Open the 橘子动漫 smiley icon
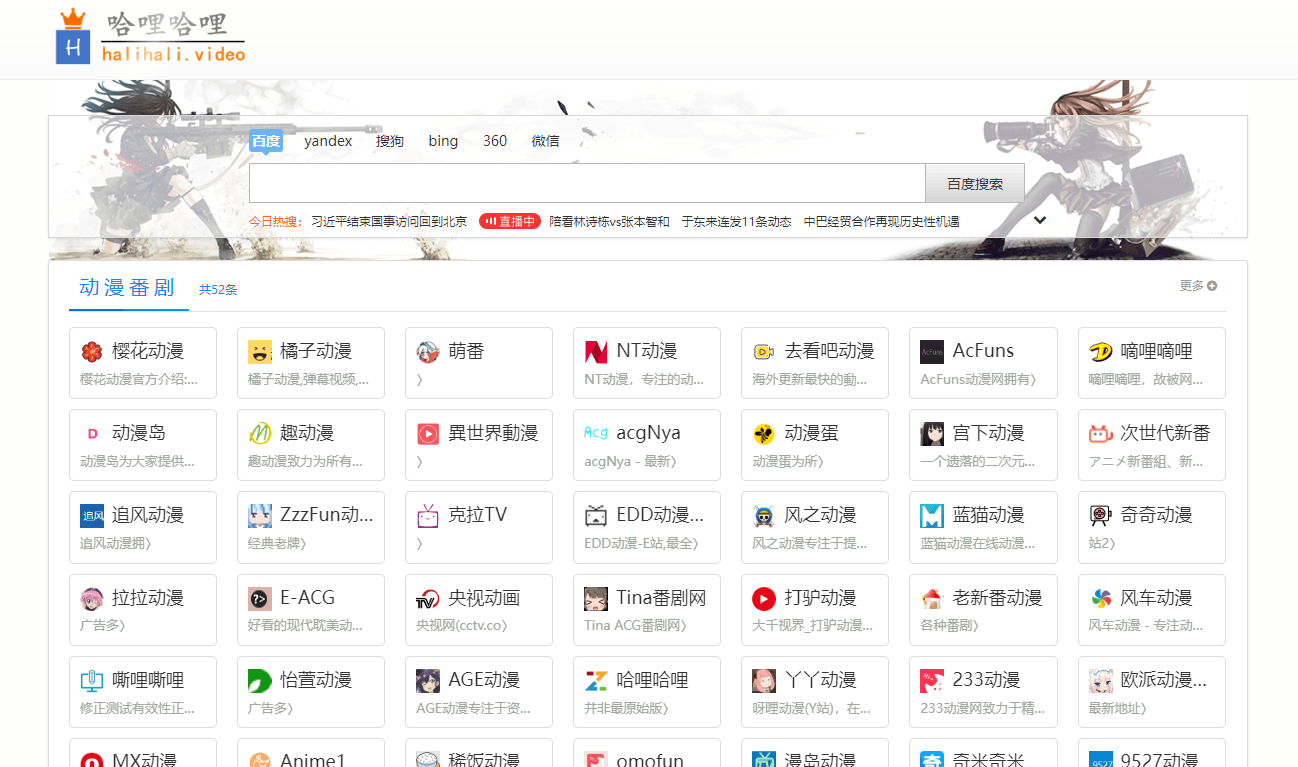1298x767 pixels. pos(260,352)
